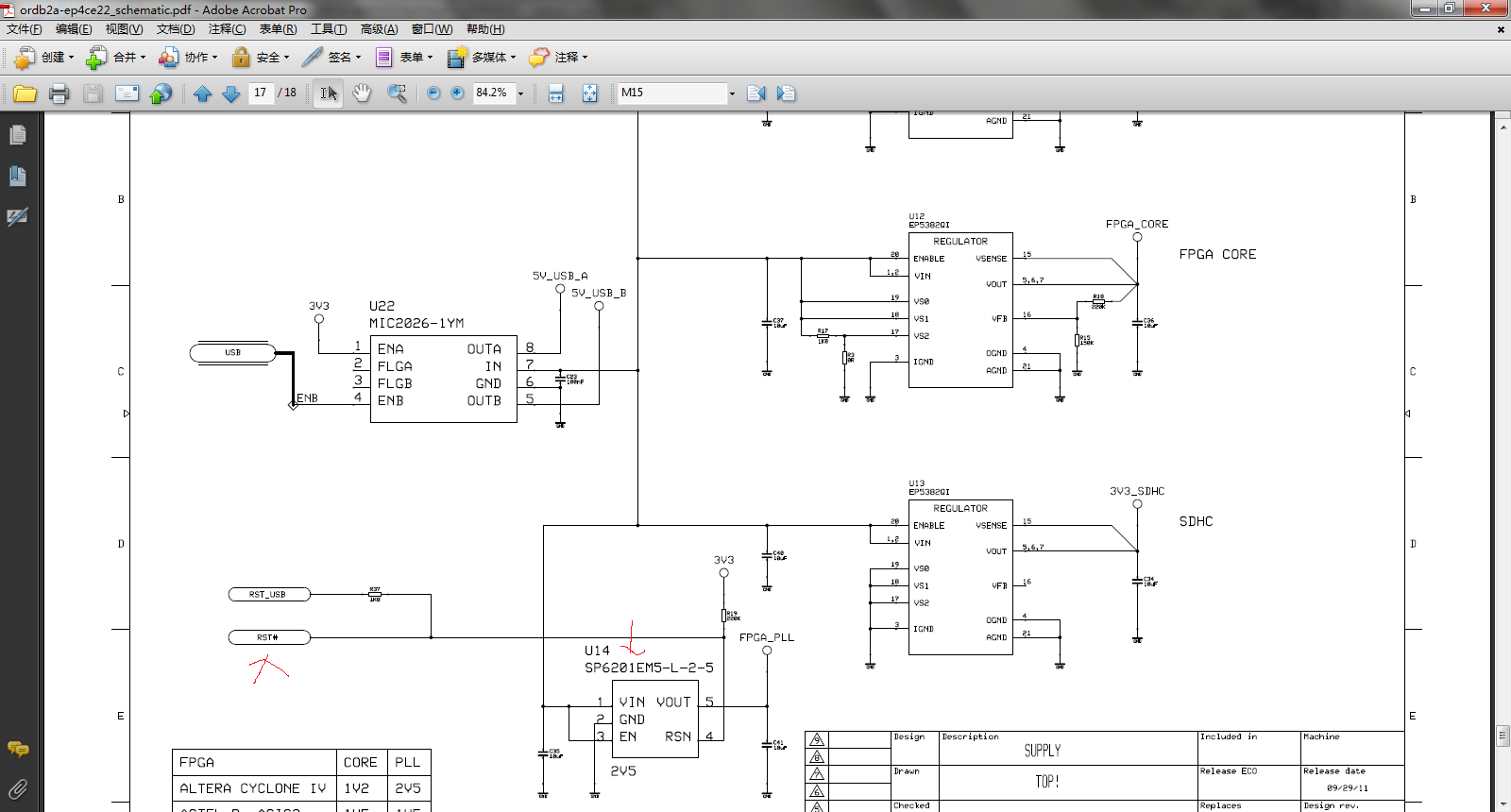Click the 'ALTERA CYCLONE IV' table cell
Viewport: 1511px width, 812px height.
[253, 788]
